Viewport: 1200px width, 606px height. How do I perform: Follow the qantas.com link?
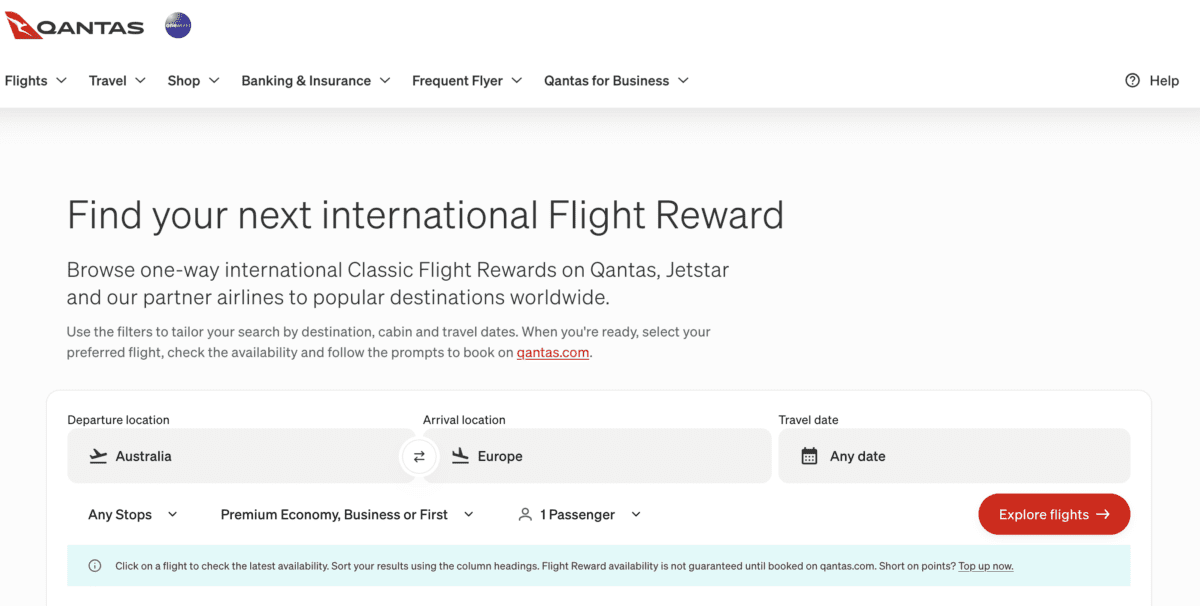553,353
